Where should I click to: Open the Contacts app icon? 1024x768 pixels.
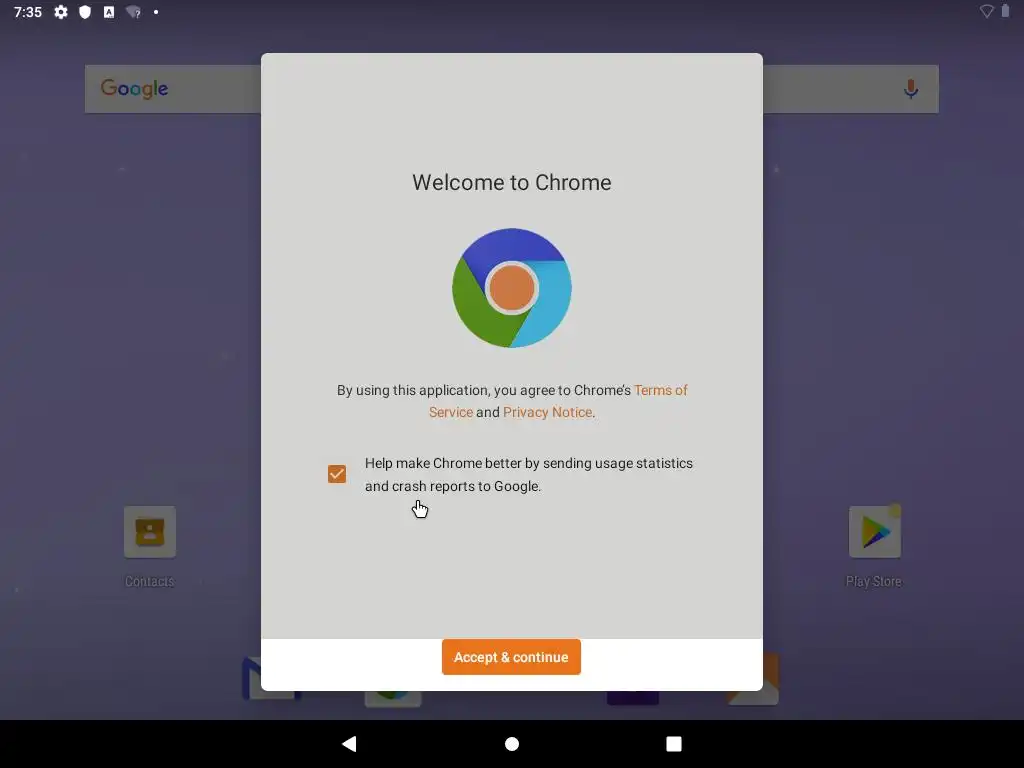point(150,532)
